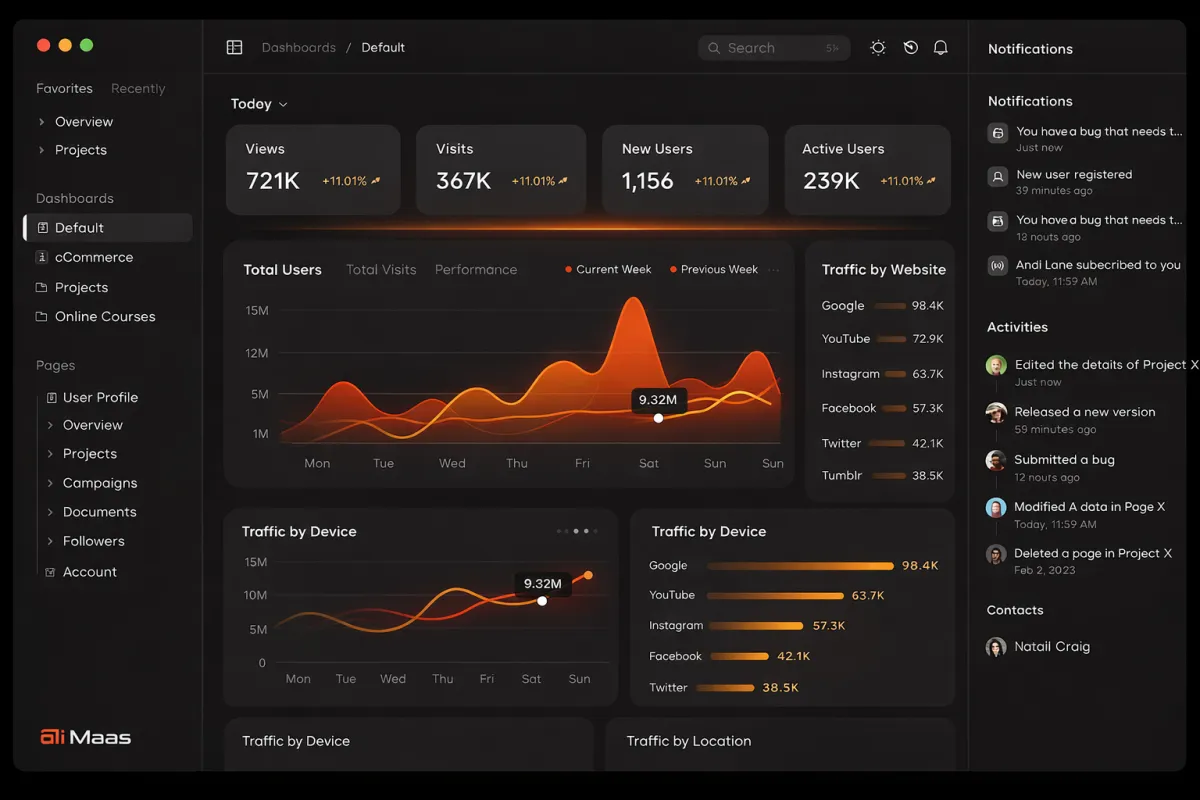Click avatar beside Edited the details activity
This screenshot has height=800, width=1200.
point(996,365)
